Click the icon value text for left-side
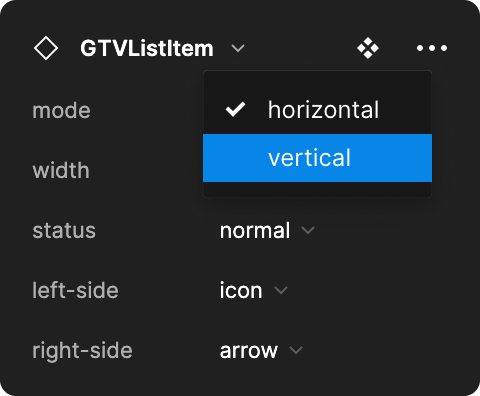This screenshot has height=396, width=480. (241, 290)
